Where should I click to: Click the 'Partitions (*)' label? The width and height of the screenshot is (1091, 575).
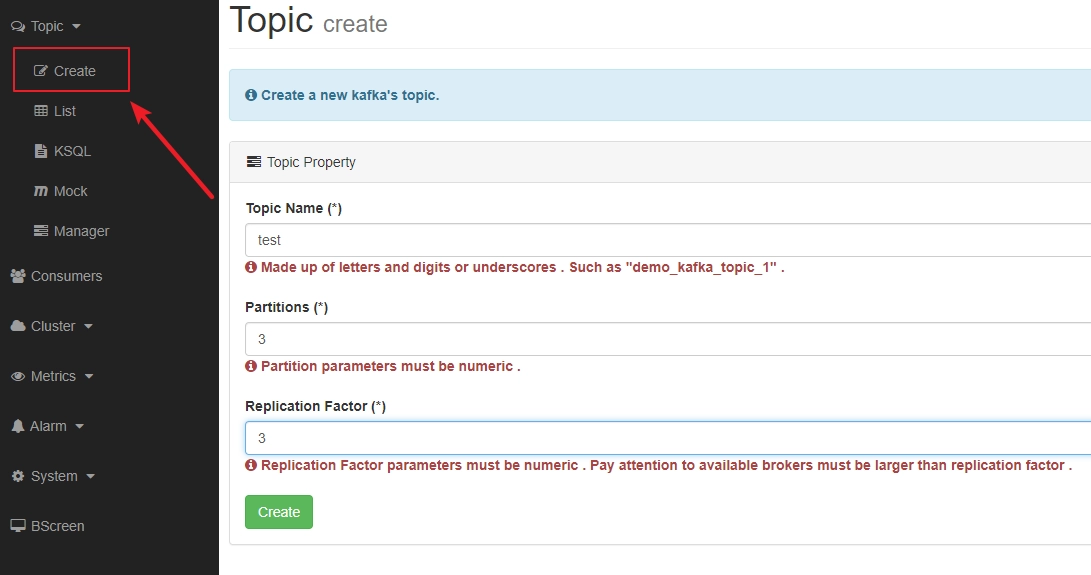[x=287, y=307]
